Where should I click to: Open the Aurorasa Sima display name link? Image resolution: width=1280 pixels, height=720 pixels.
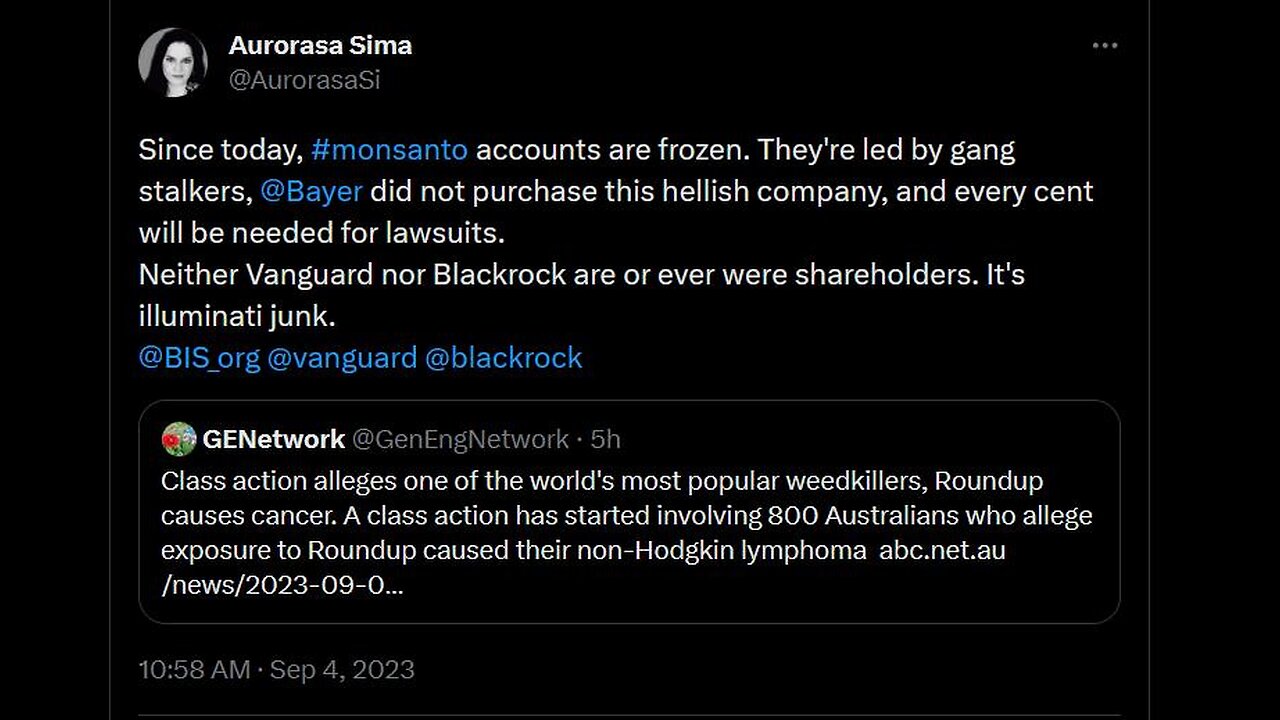[x=320, y=45]
